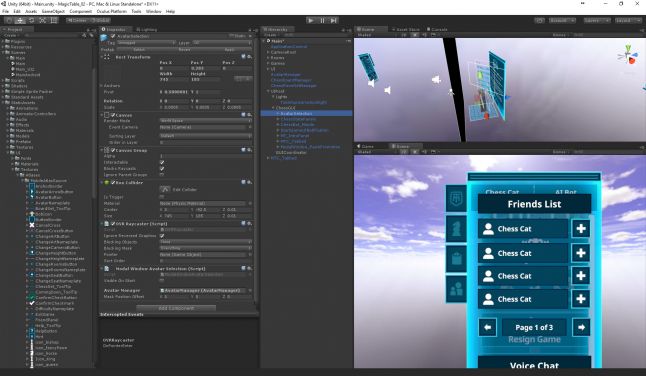Click the Pause button in the toolbar
This screenshot has height=376, width=646.
(x=322, y=20)
